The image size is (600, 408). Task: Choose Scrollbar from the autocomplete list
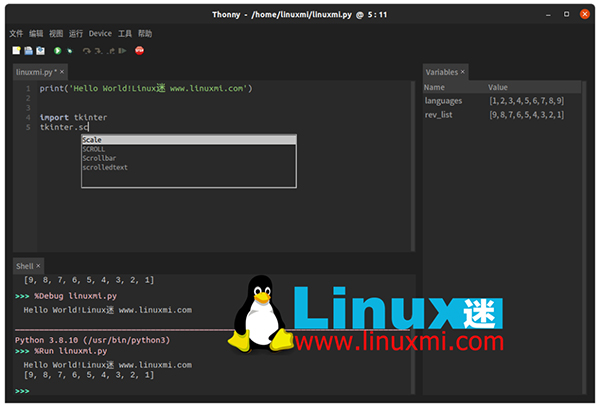click(x=189, y=158)
